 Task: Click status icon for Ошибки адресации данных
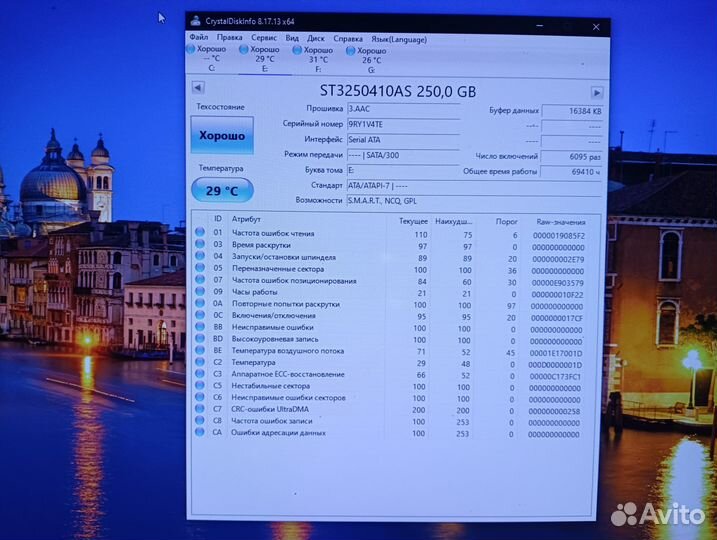[x=200, y=432]
